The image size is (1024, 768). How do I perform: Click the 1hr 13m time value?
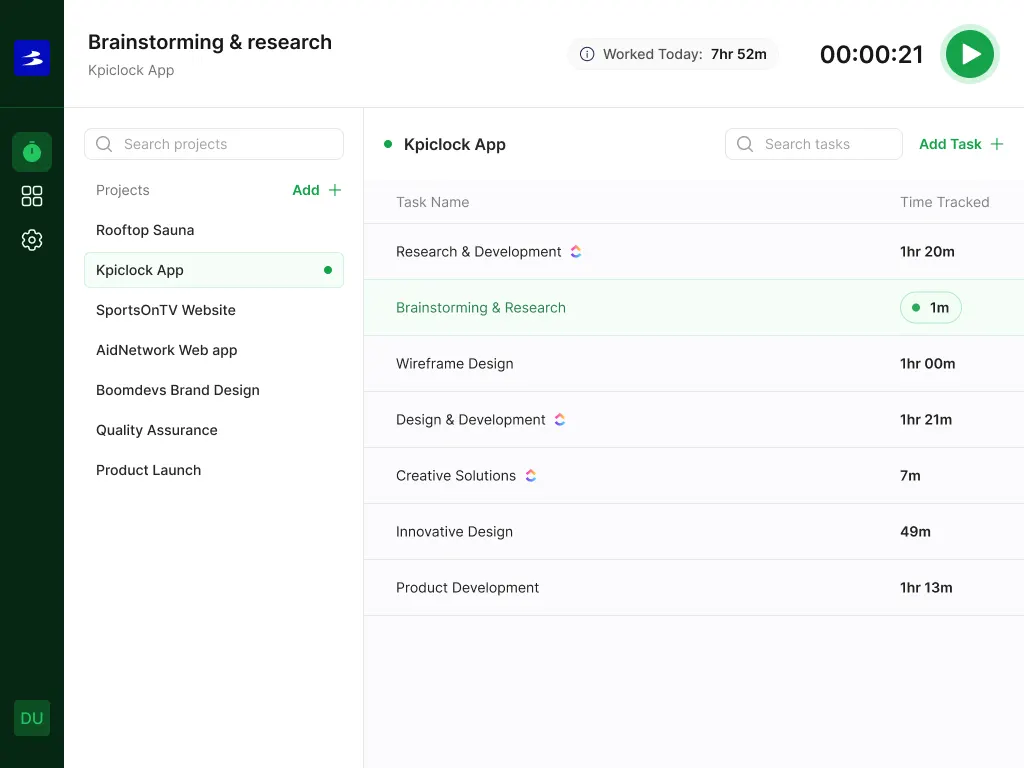click(x=925, y=588)
